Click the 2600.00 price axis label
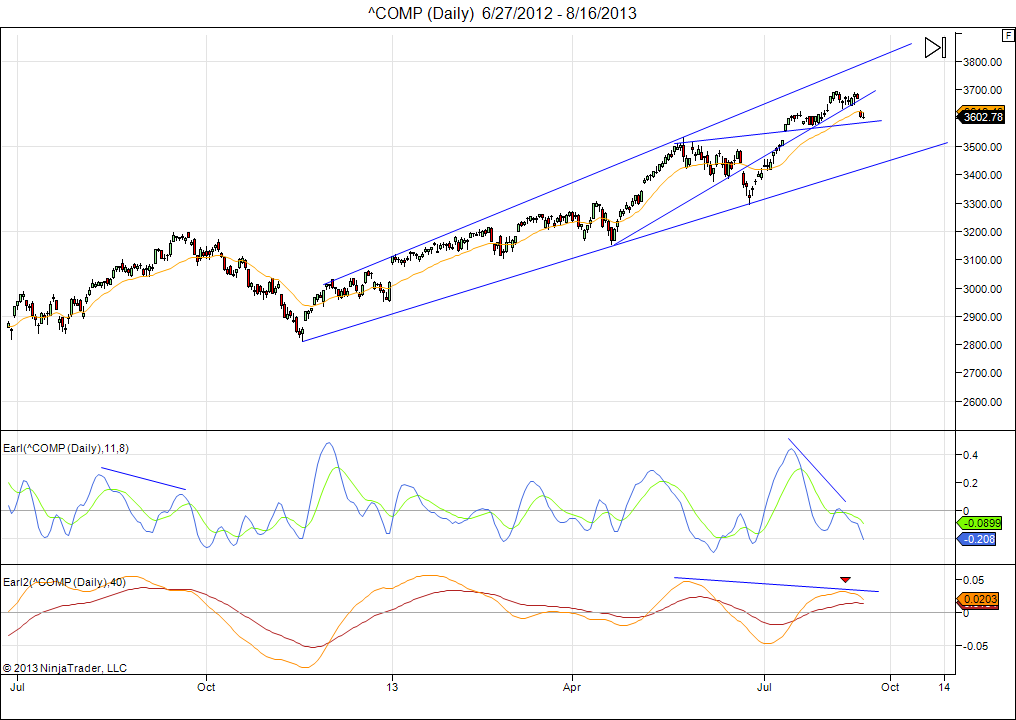 pos(981,402)
